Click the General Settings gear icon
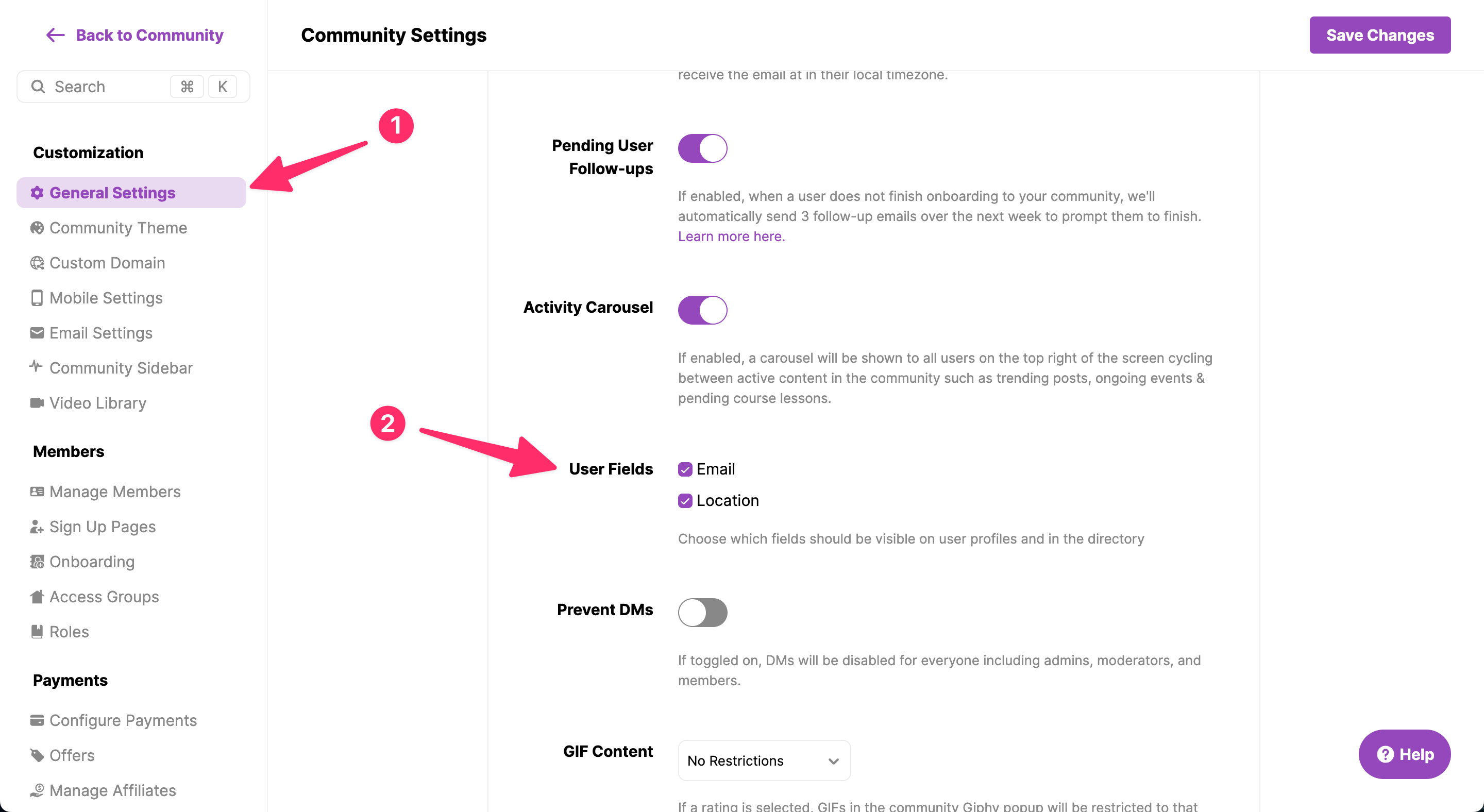This screenshot has width=1484, height=812. point(37,193)
